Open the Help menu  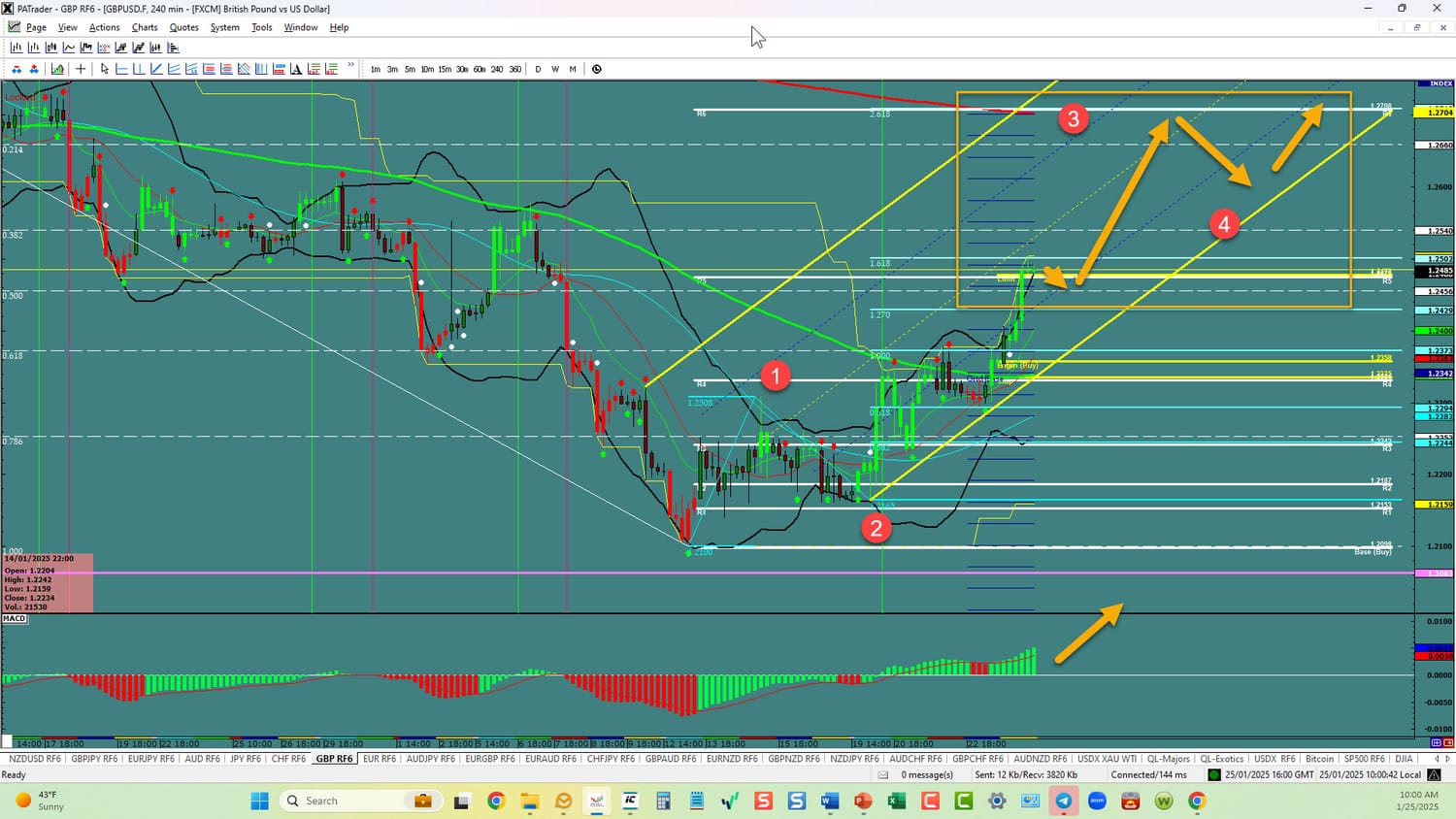click(x=339, y=27)
